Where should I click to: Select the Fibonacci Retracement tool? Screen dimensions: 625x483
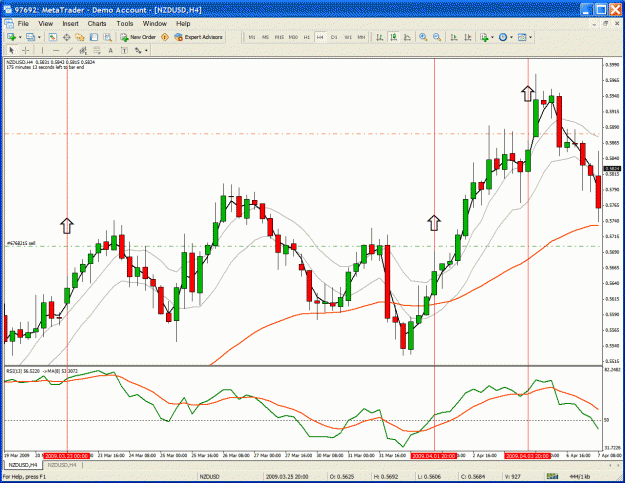(x=97, y=50)
